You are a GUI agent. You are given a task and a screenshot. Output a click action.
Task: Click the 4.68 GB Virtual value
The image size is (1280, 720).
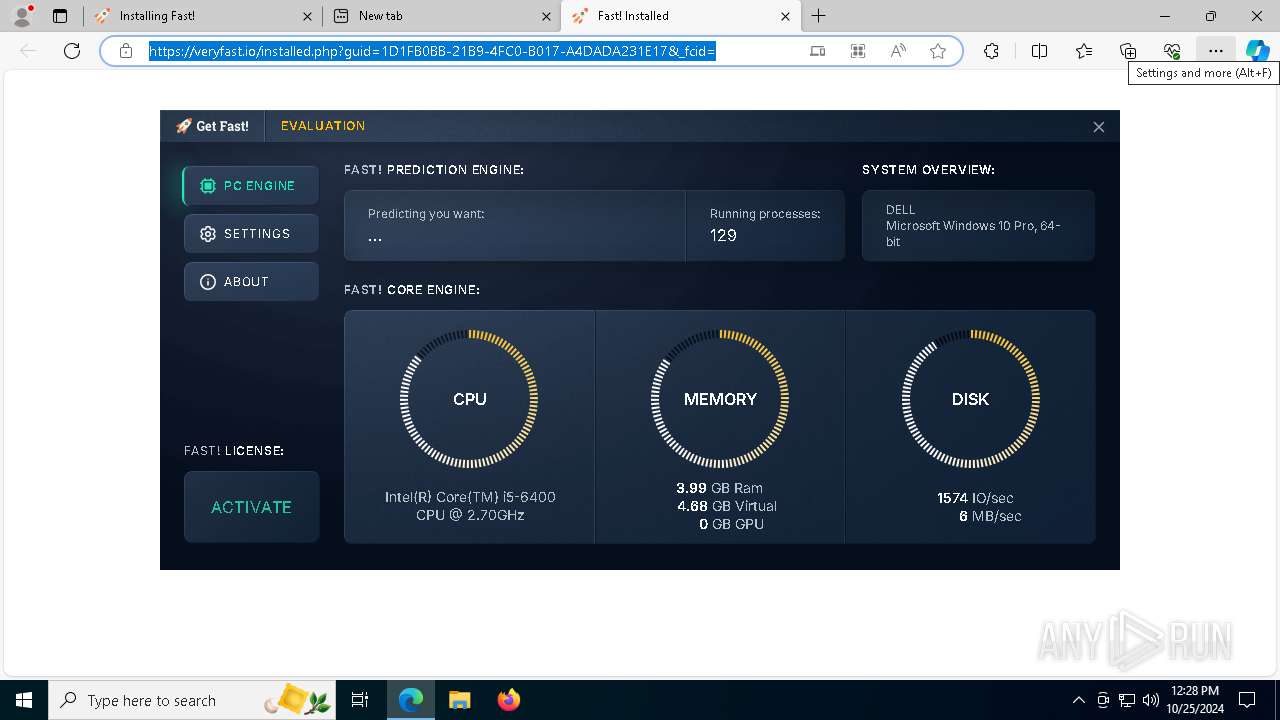[x=726, y=506]
